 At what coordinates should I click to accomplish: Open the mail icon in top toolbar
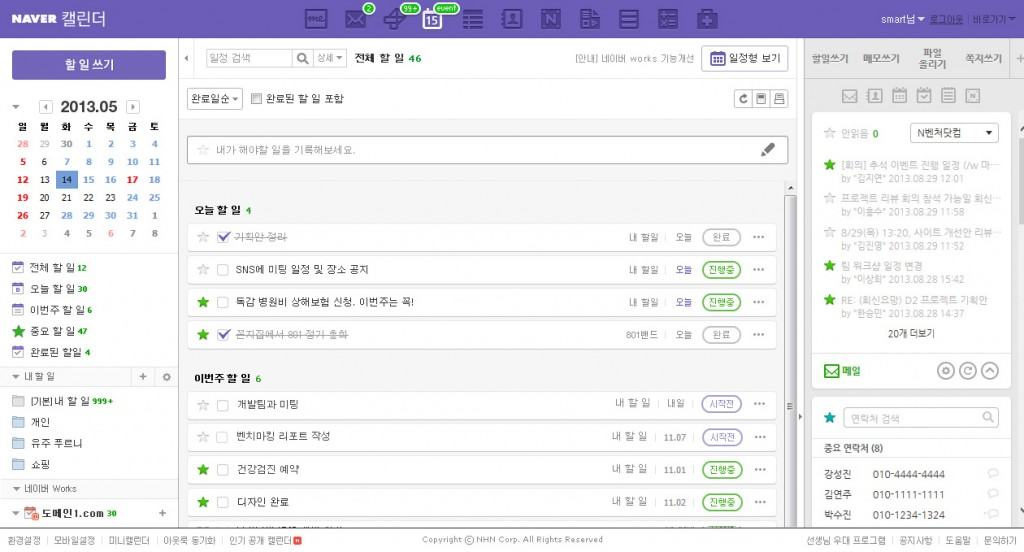354,19
